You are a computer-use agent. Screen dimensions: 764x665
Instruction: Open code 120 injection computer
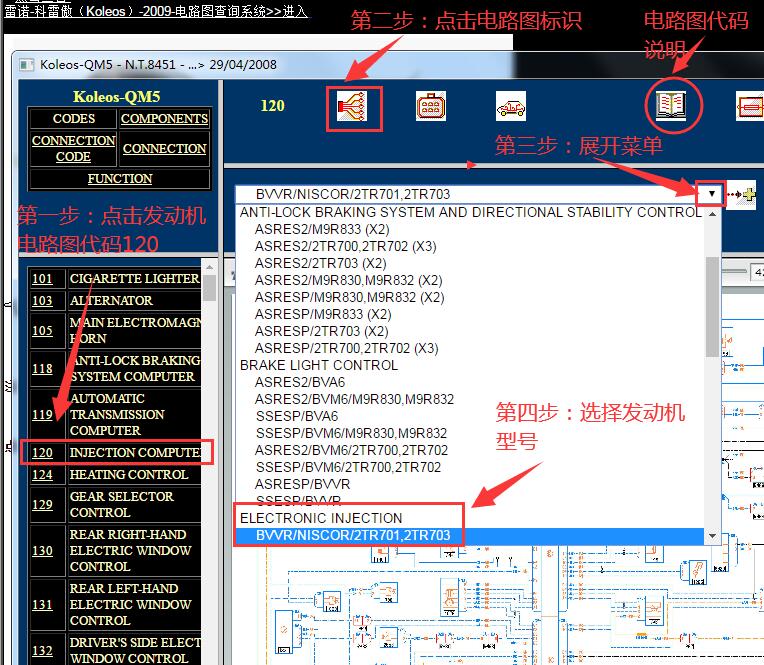[x=42, y=453]
